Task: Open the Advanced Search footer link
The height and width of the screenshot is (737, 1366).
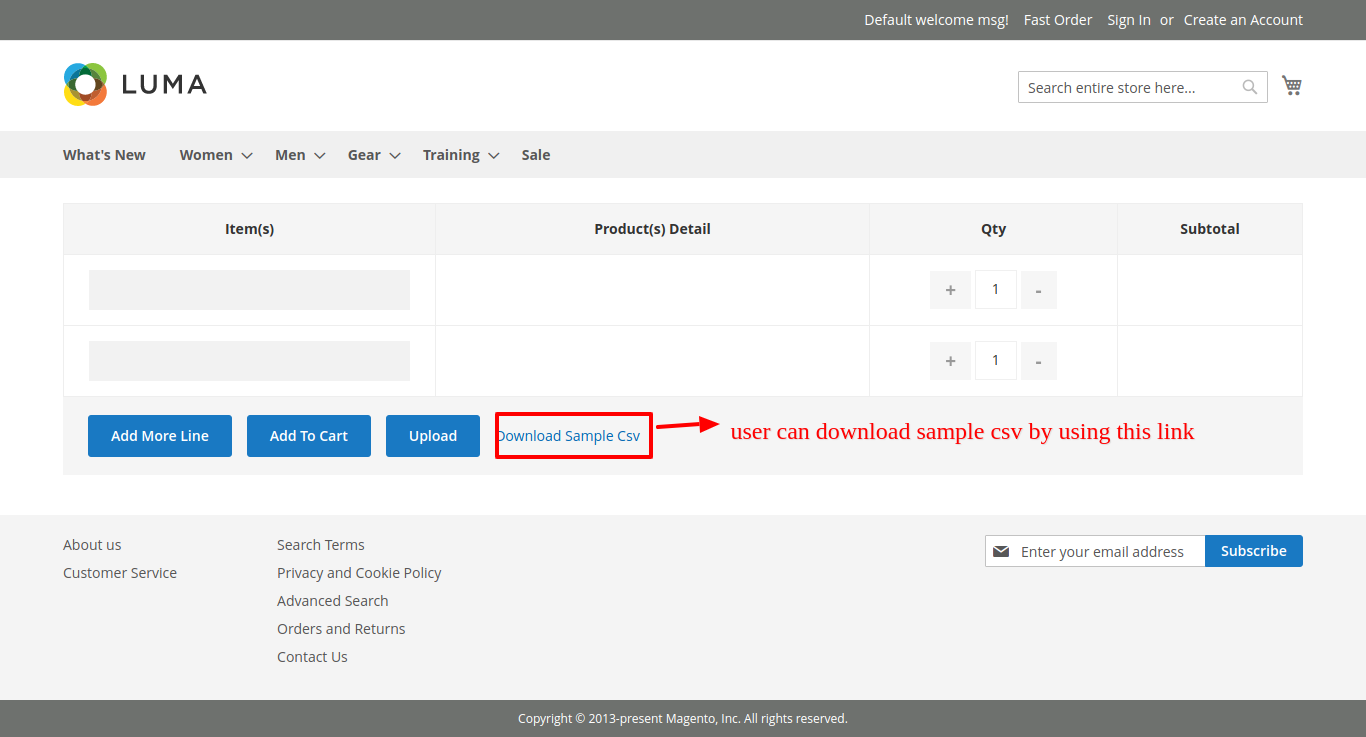Action: [x=333, y=601]
